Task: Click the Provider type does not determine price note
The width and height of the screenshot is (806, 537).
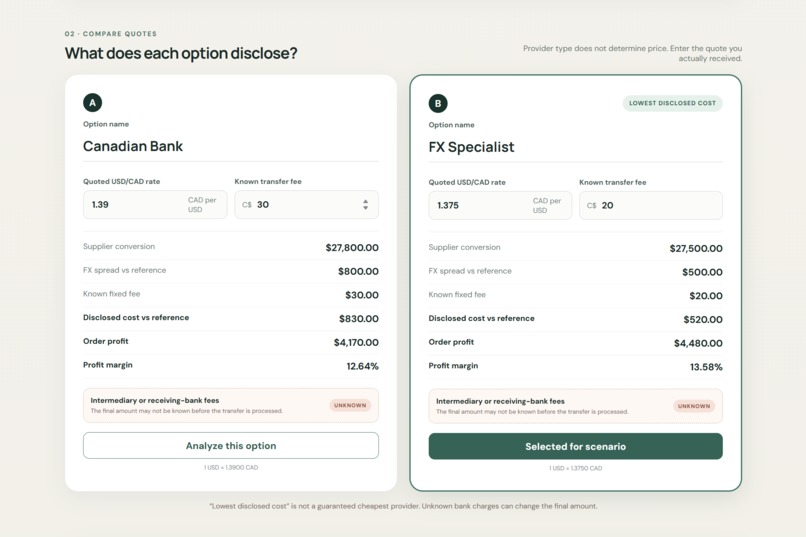Action: click(632, 53)
